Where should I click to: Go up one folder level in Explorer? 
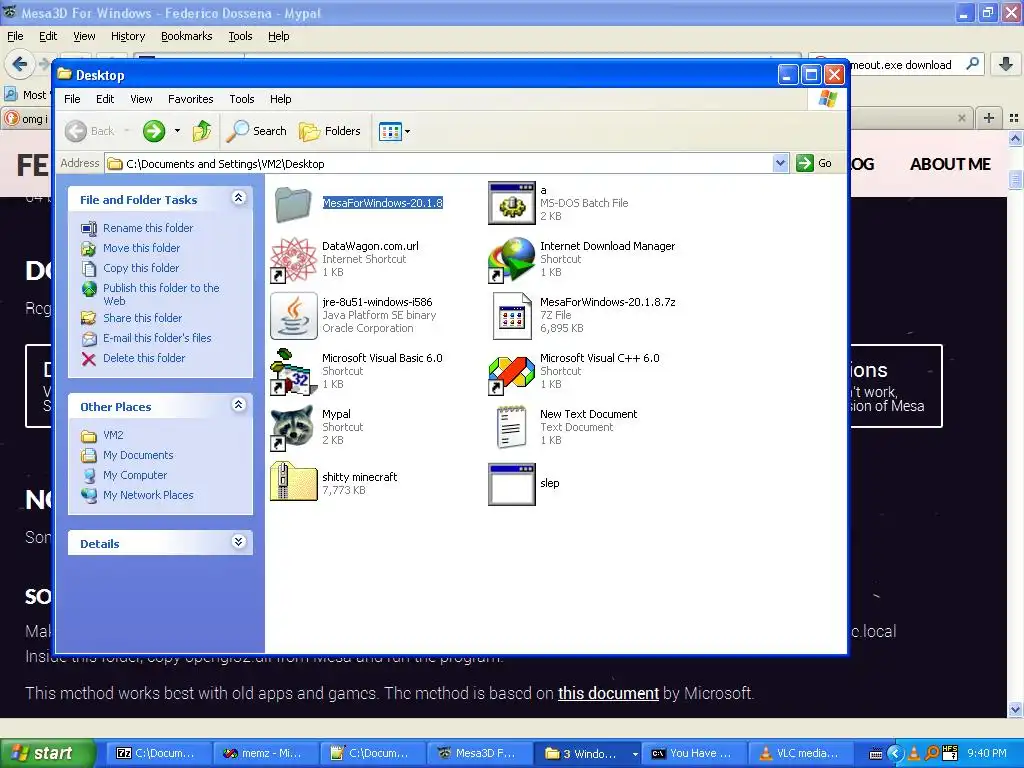[x=202, y=131]
